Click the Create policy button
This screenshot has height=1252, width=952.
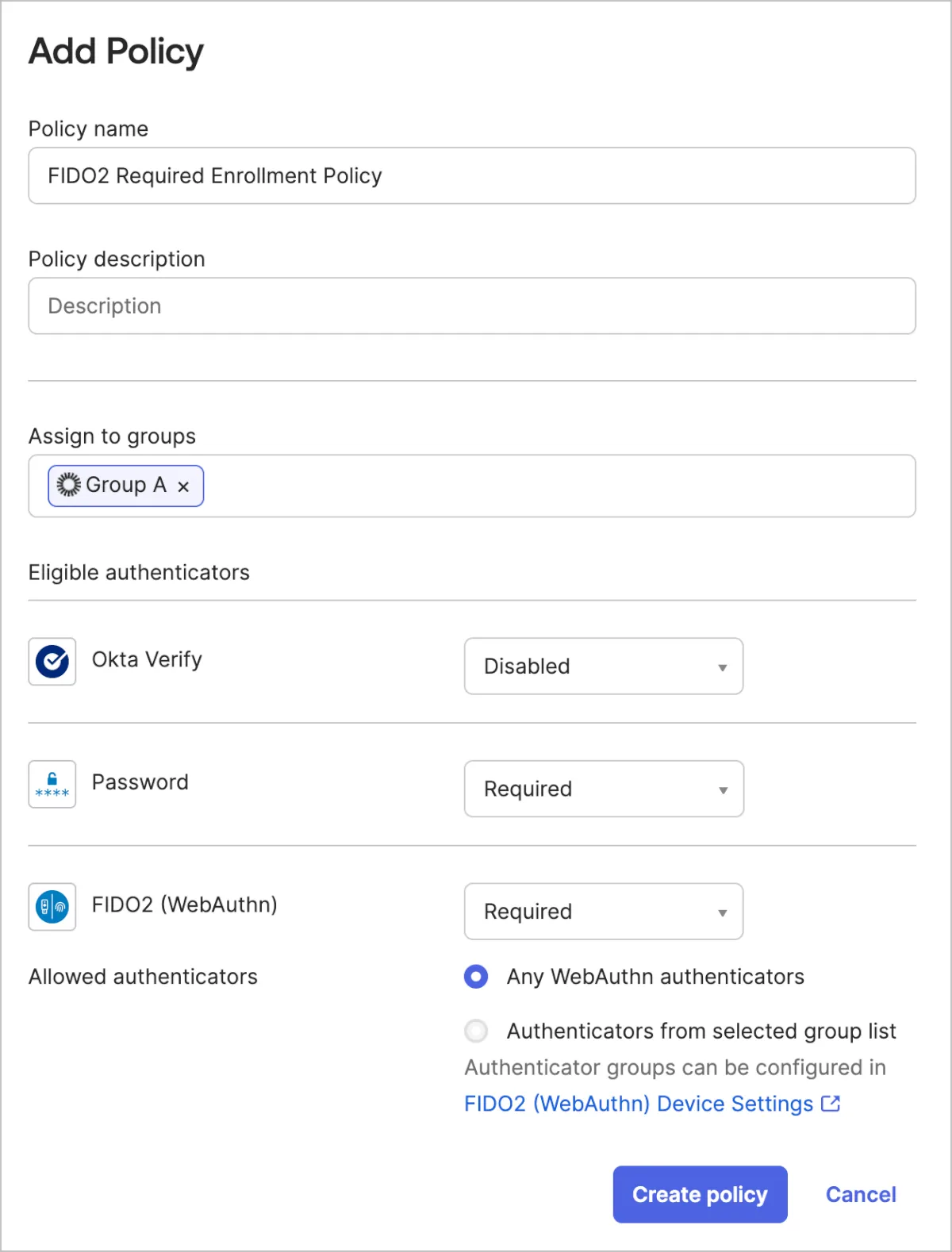click(700, 1194)
